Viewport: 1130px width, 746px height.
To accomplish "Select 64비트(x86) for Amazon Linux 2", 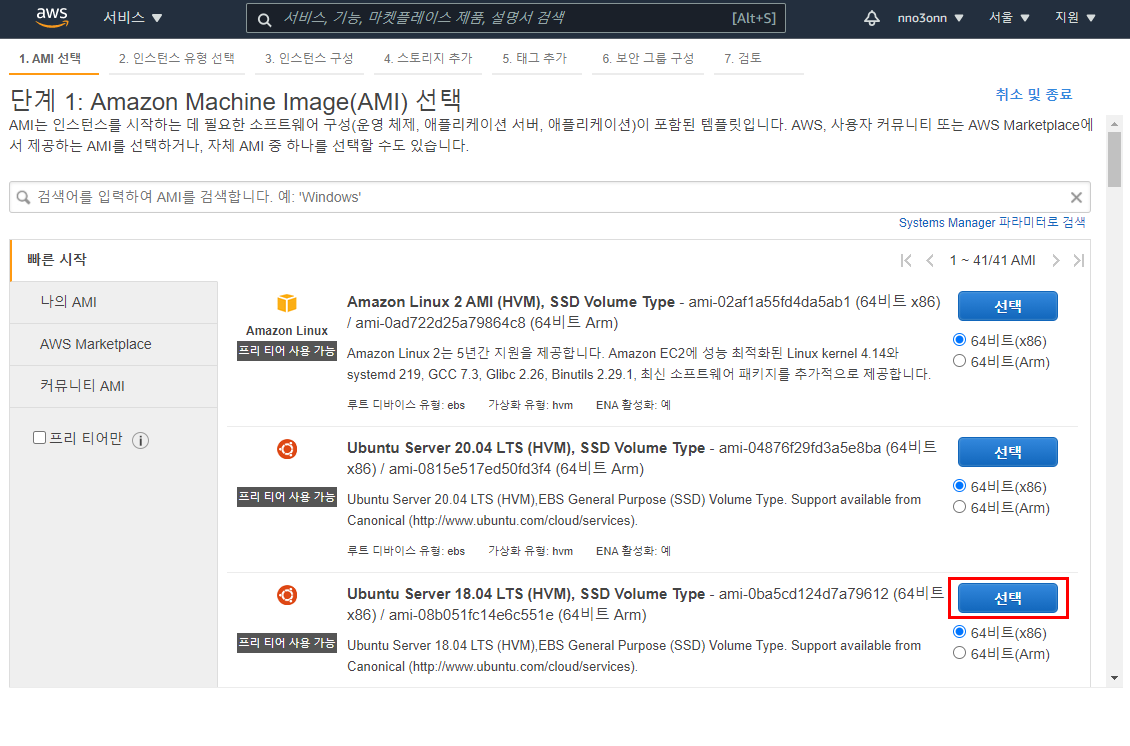I will pos(959,339).
